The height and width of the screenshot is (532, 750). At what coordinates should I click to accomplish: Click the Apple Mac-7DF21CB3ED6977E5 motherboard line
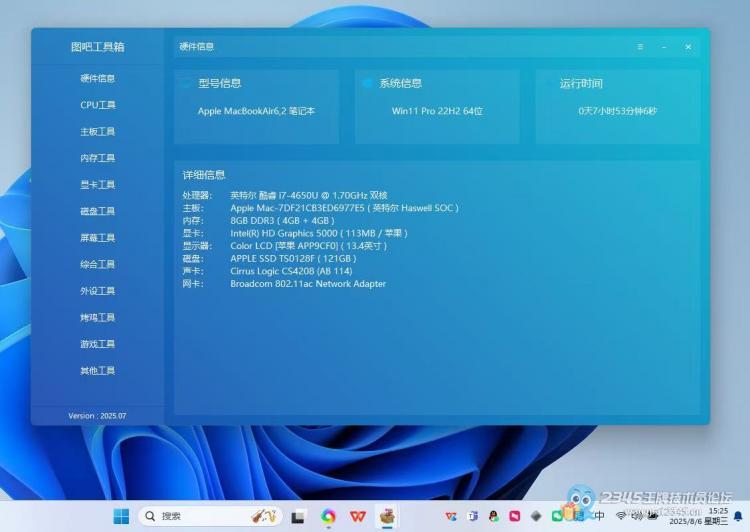(x=344, y=208)
